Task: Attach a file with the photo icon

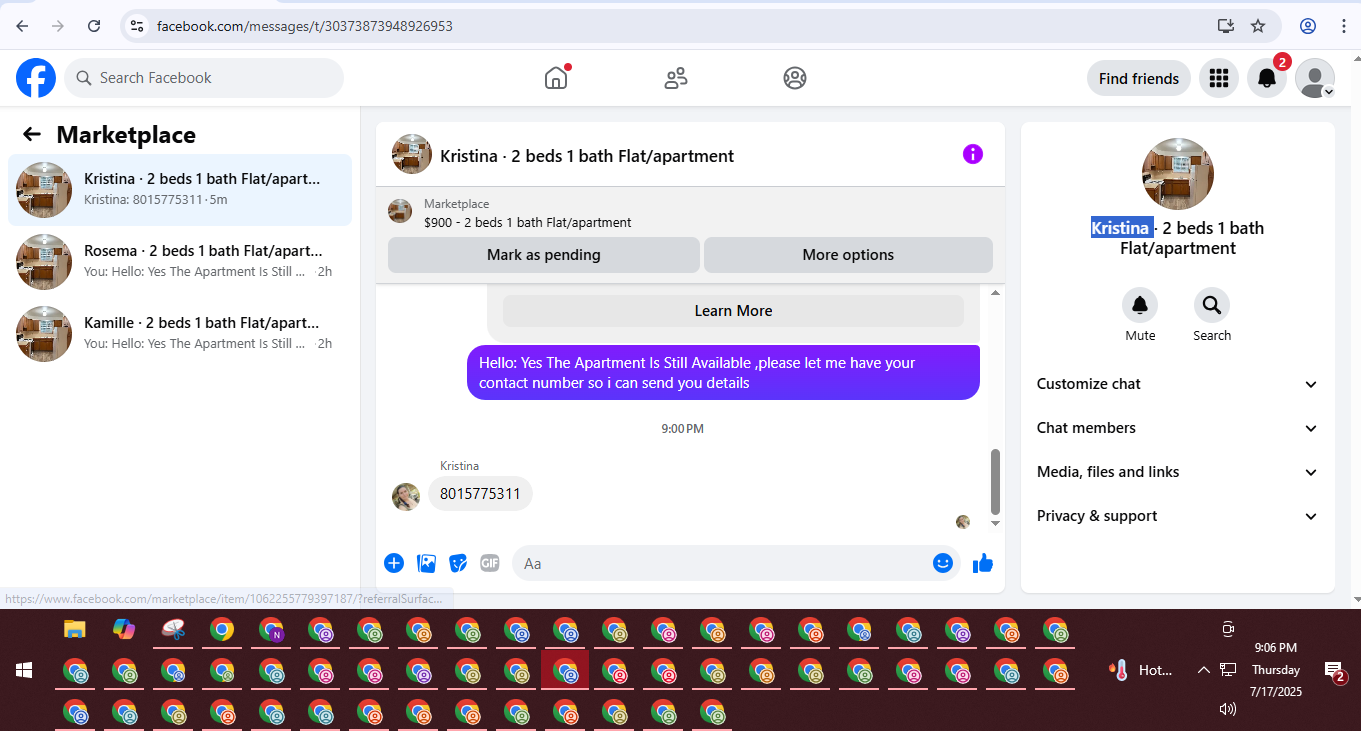Action: pyautogui.click(x=426, y=563)
